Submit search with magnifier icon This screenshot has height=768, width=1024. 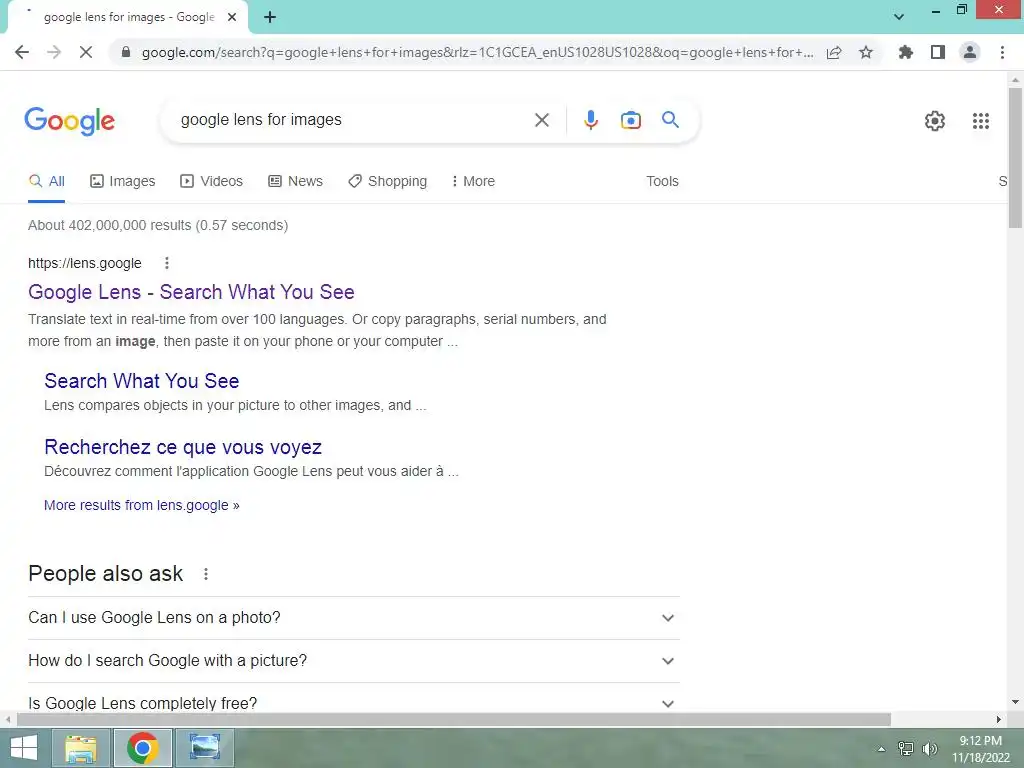click(670, 120)
